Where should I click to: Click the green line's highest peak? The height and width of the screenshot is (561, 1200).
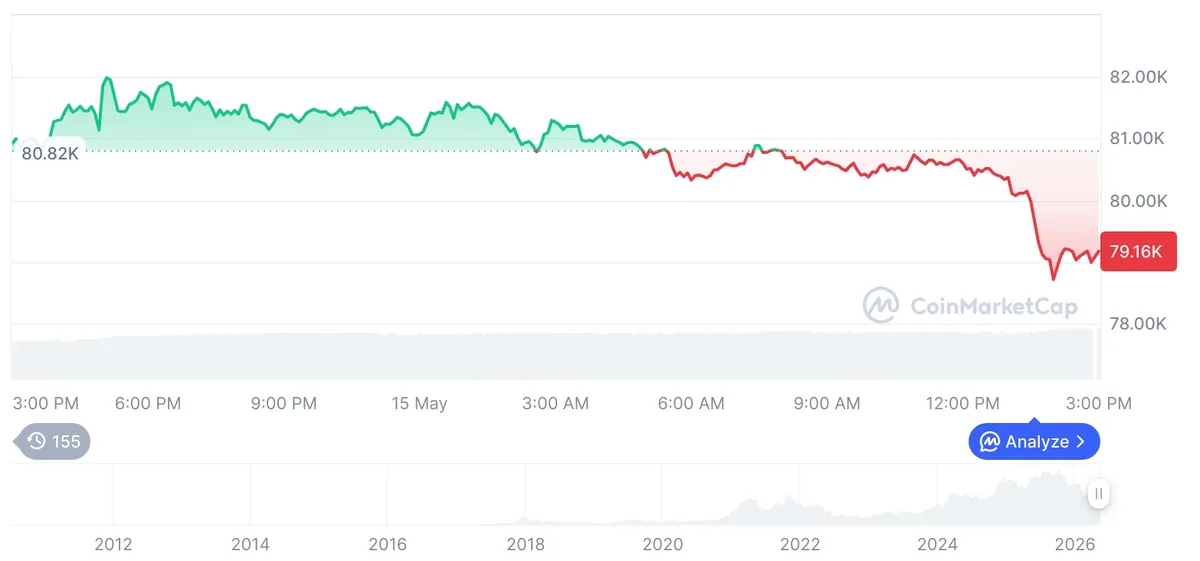106,78
